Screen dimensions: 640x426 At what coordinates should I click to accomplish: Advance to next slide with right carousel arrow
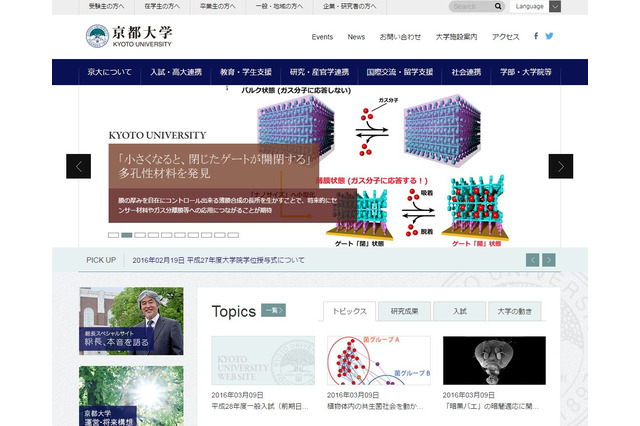tap(561, 166)
